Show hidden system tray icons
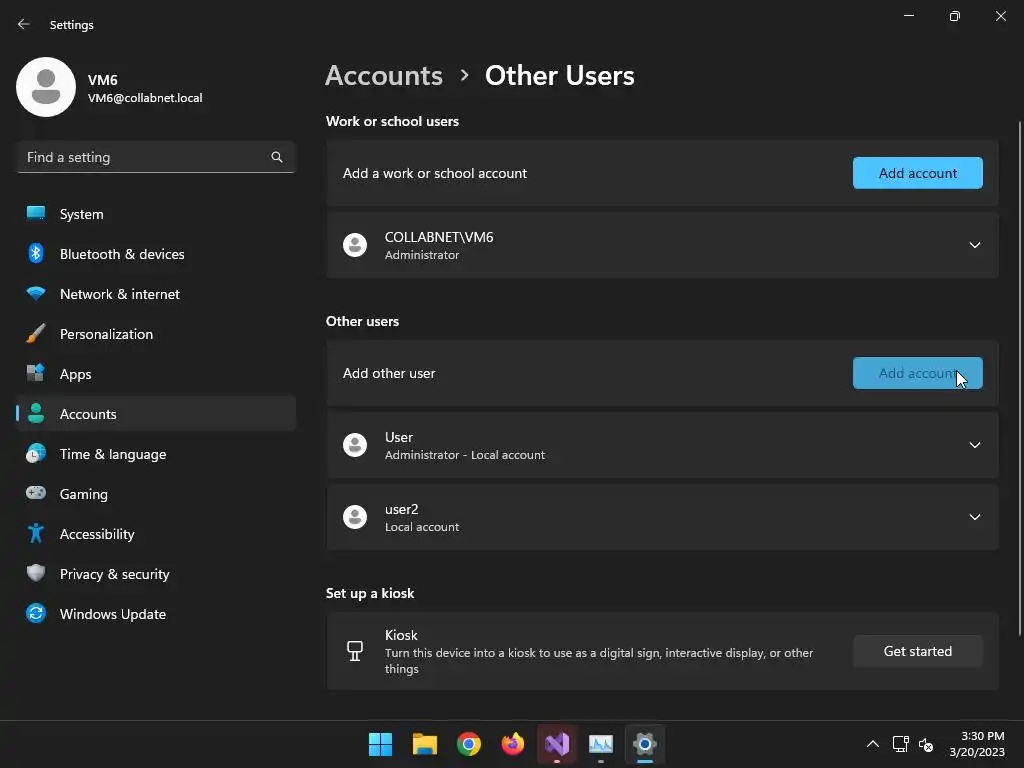1024x768 pixels. 872,744
